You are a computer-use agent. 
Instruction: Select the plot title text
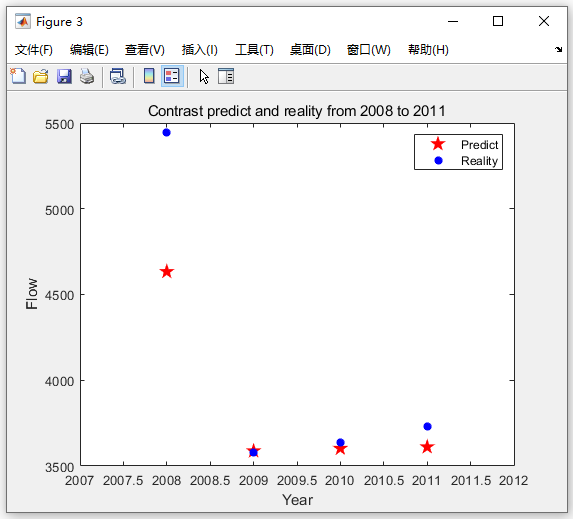point(297,111)
